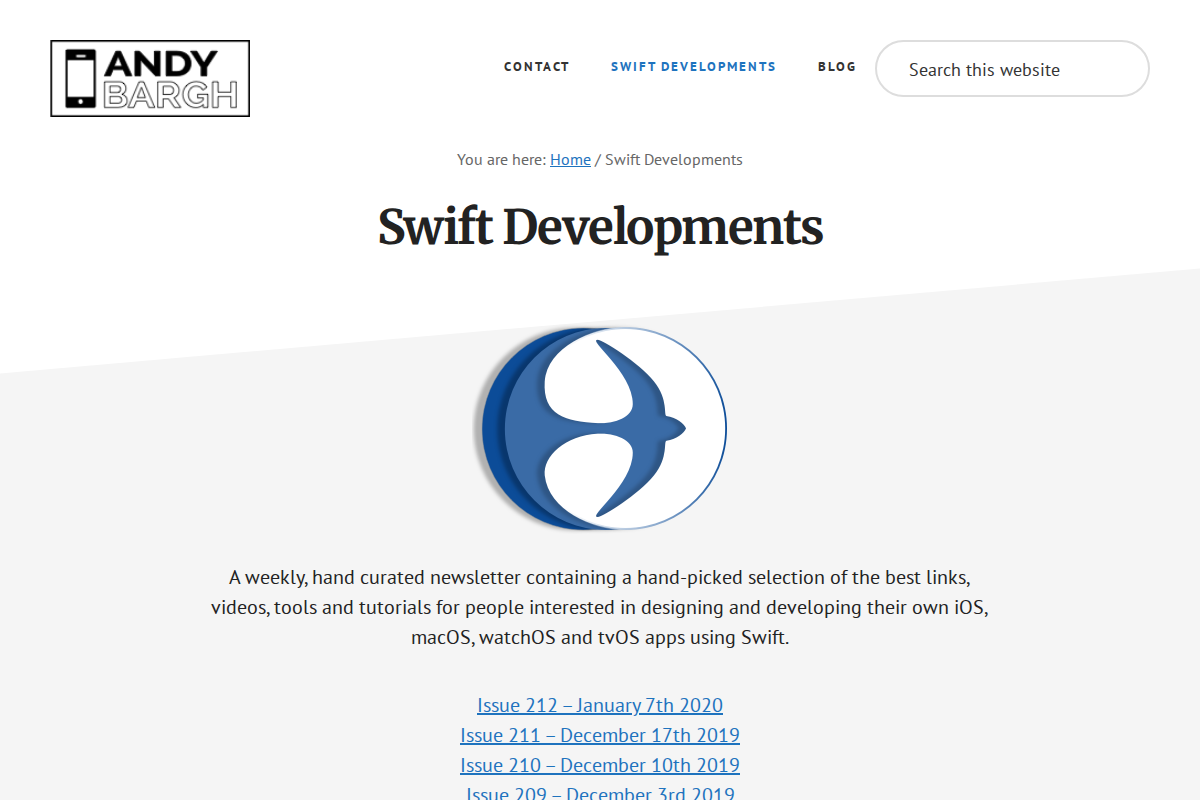Image resolution: width=1200 pixels, height=800 pixels.
Task: Click the Swift Developments bird logo image
Action: click(600, 428)
